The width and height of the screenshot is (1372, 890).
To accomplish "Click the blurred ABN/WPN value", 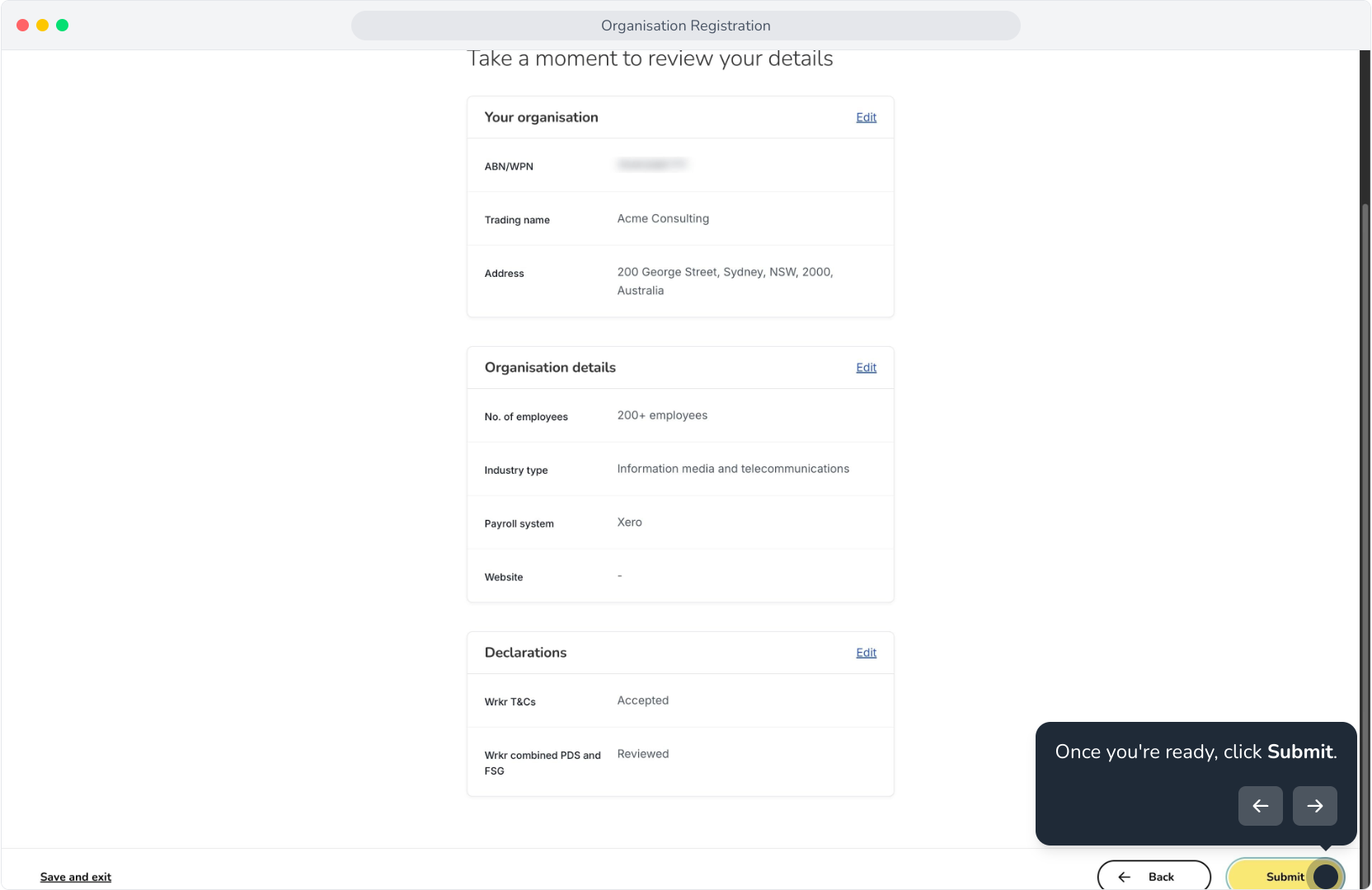I will click(651, 165).
